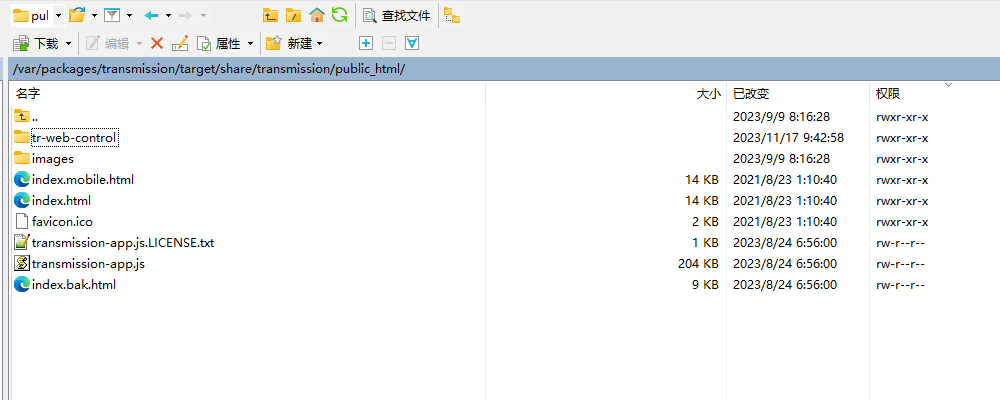
Task: Delete selected file with red X icon
Action: [x=157, y=43]
